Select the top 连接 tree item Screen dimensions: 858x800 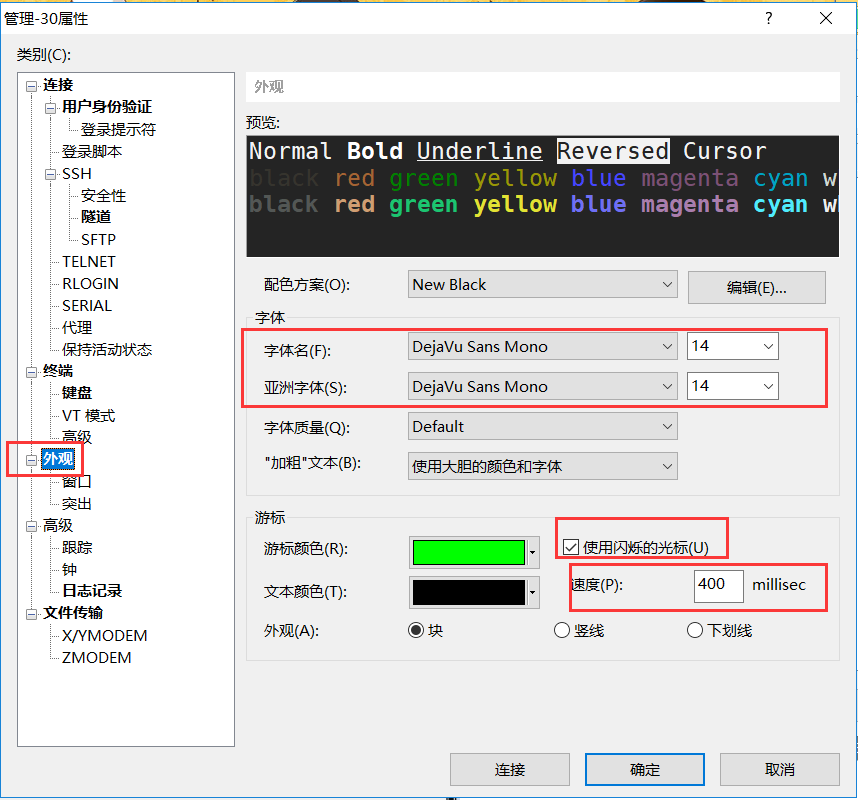tap(58, 85)
